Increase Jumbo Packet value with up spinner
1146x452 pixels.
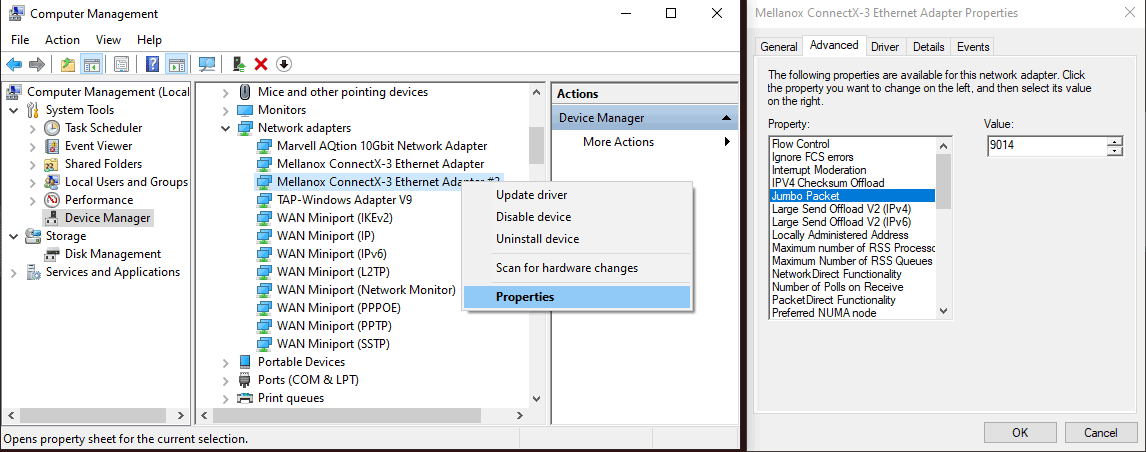[x=1115, y=141]
